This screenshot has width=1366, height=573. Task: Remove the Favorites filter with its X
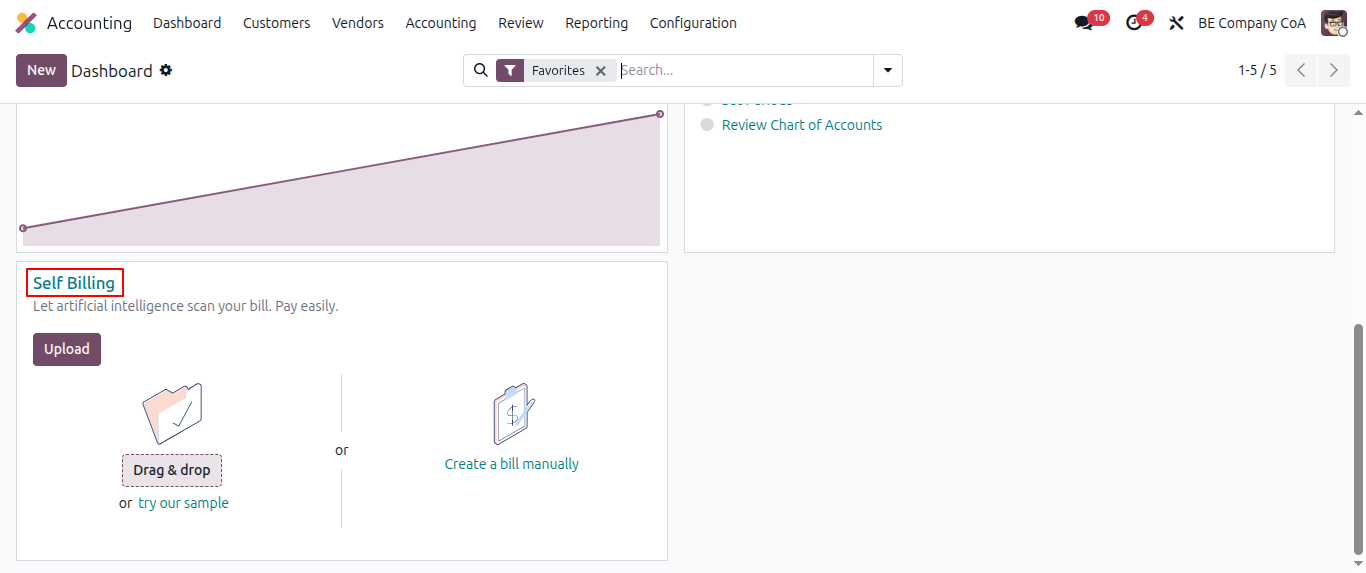pos(600,71)
